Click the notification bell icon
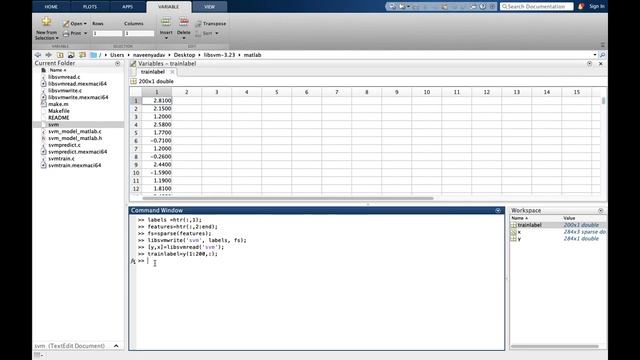640x360 pixels. [x=581, y=7]
